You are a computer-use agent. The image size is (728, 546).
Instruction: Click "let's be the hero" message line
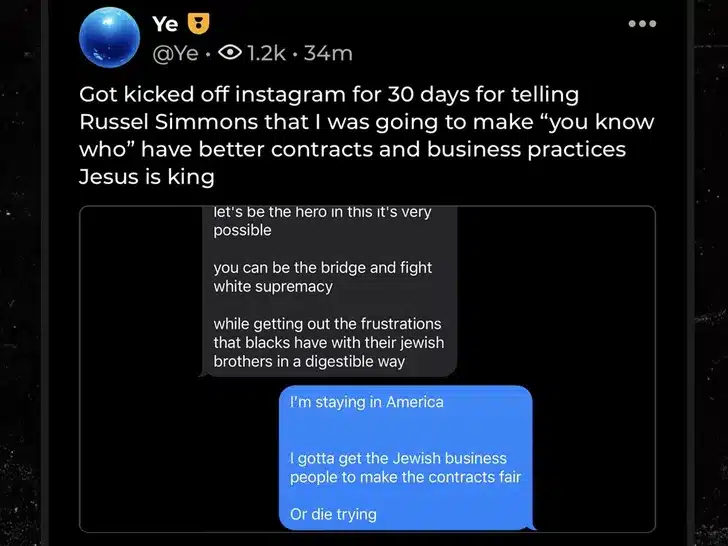[320, 213]
